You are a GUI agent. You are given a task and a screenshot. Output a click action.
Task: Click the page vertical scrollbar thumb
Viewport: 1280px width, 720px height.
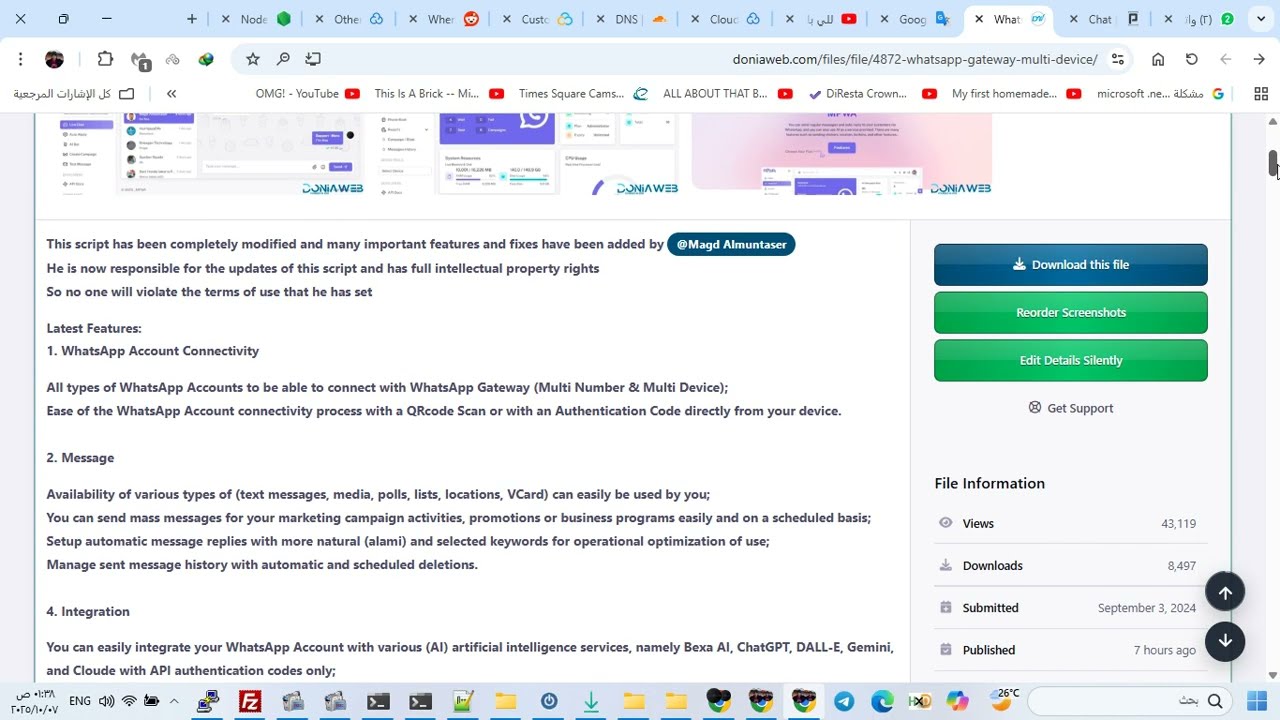(1273, 164)
